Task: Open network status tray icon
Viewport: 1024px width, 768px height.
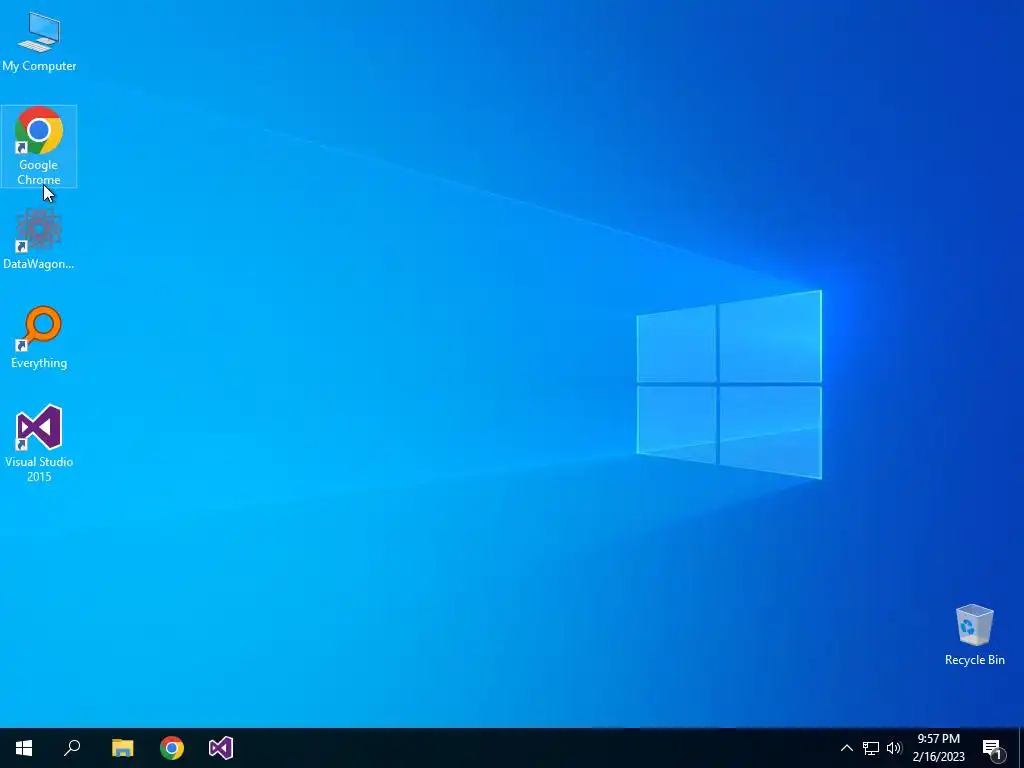Action: tap(871, 748)
